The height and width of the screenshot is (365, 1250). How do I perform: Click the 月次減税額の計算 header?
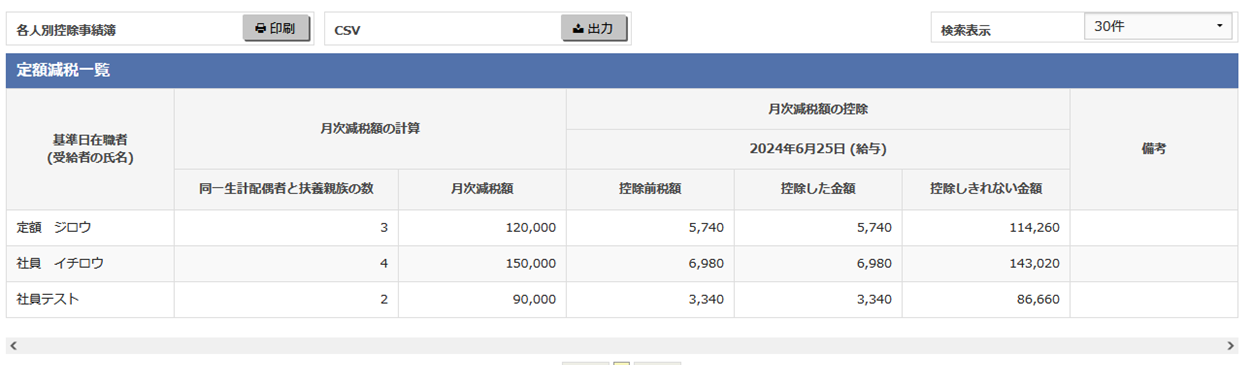(x=370, y=129)
